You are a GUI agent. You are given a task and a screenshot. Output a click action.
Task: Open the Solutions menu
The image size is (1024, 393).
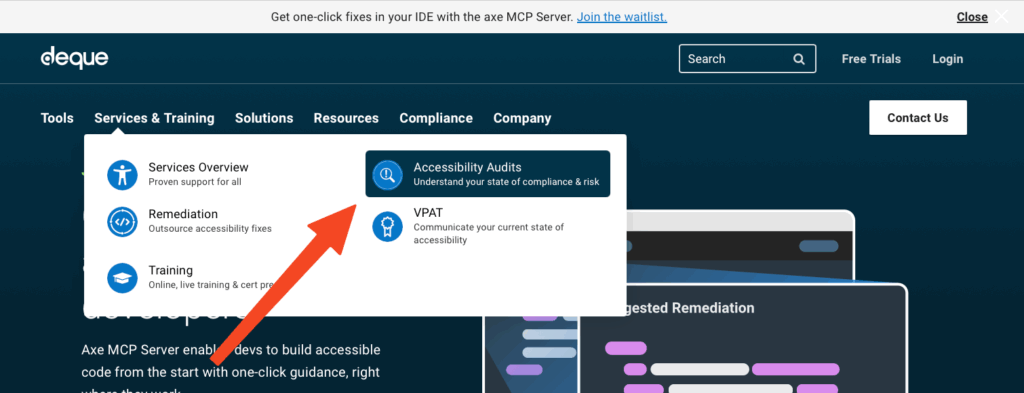coord(264,118)
